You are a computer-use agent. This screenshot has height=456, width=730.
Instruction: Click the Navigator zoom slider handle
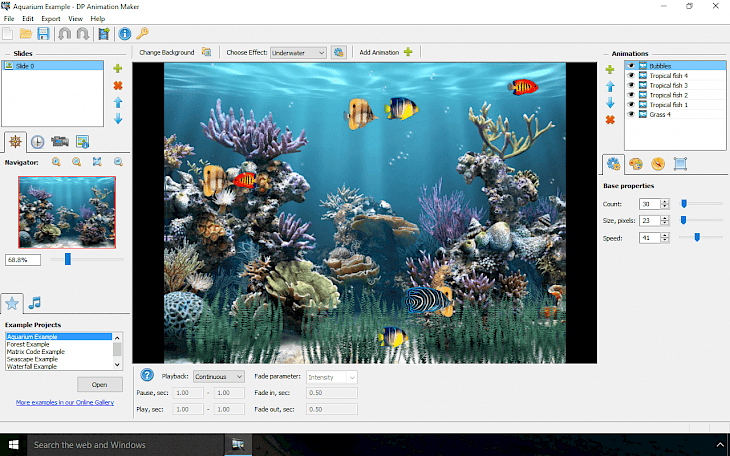pos(68,259)
